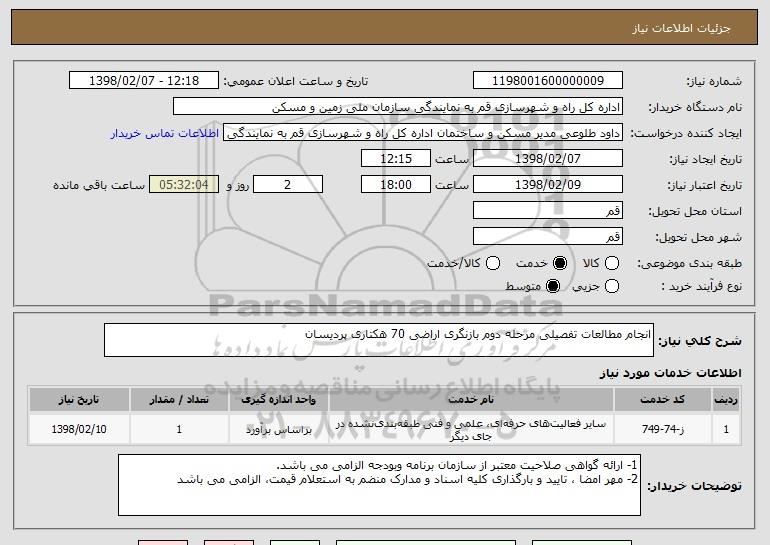Image resolution: width=770 pixels, height=545 pixels.
Task: Select the متوسط purchase type radio
Action: pos(553,286)
